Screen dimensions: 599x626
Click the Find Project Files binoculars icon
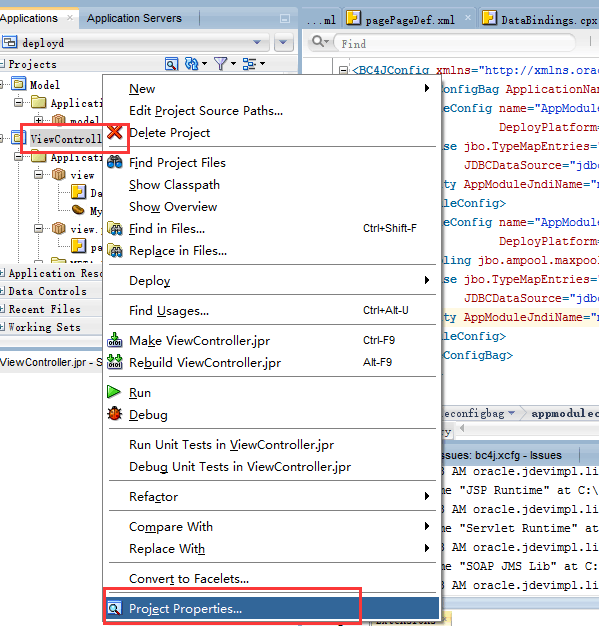(x=115, y=162)
